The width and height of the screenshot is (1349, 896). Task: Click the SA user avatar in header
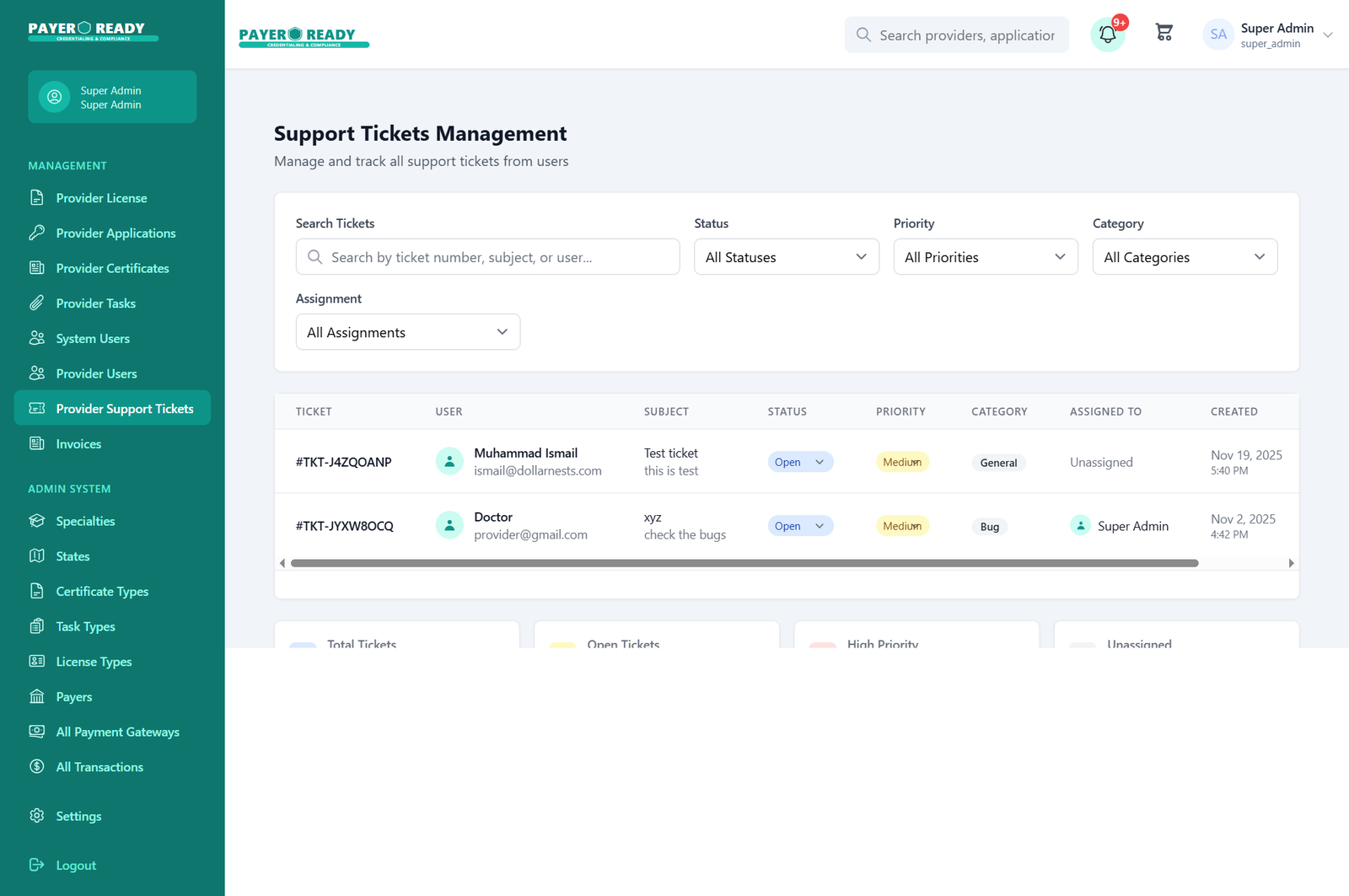[x=1218, y=35]
